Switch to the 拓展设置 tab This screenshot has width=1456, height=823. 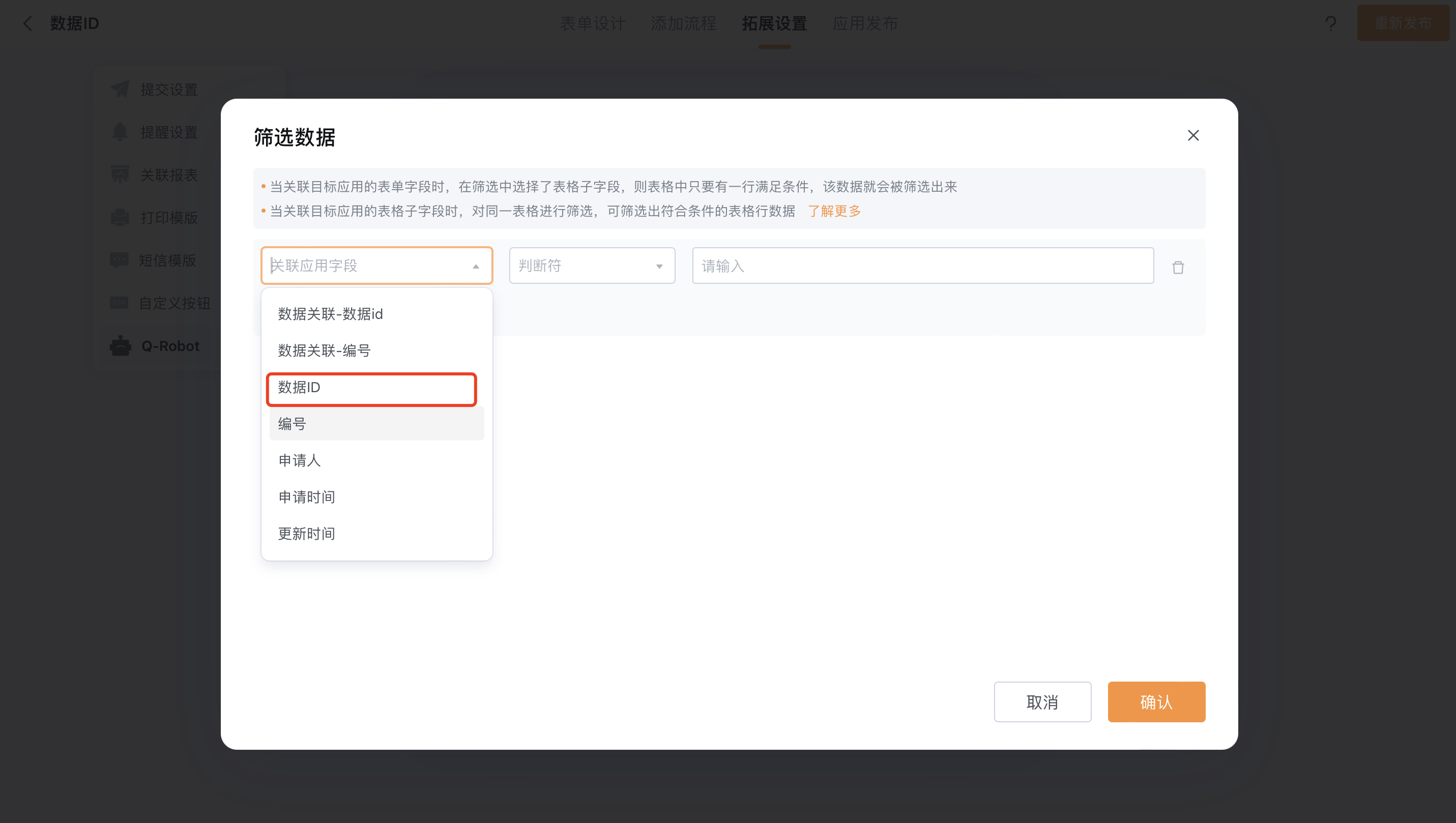(774, 23)
